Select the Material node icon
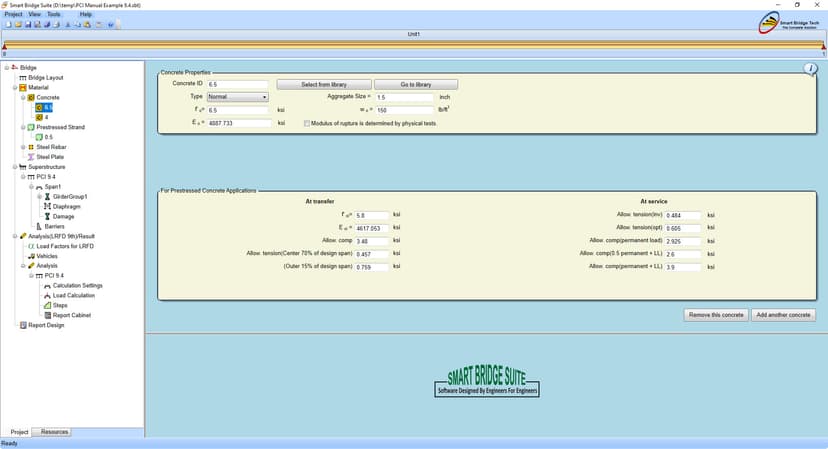This screenshot has width=828, height=449. [23, 88]
